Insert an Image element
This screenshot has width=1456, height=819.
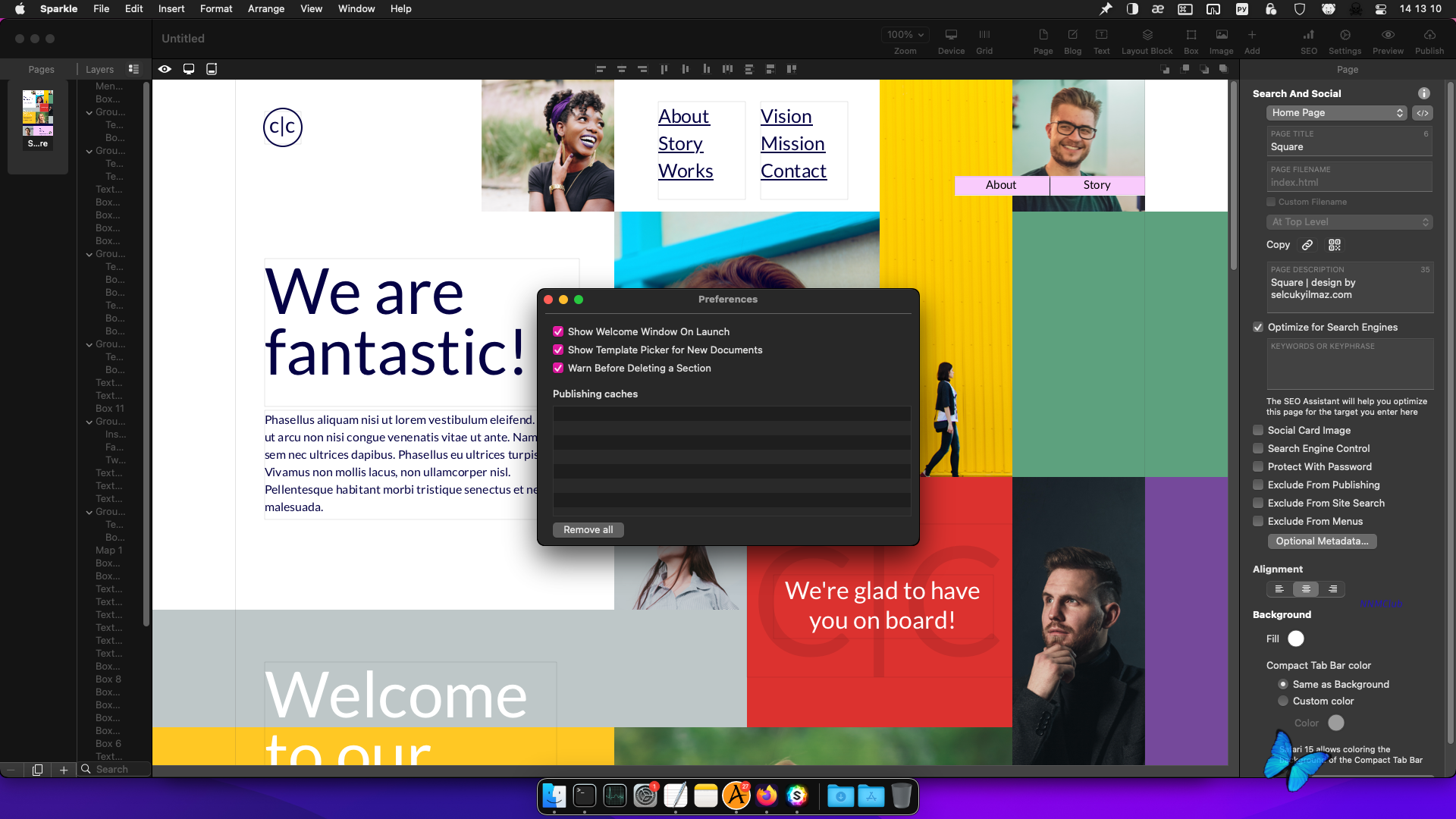(1222, 41)
